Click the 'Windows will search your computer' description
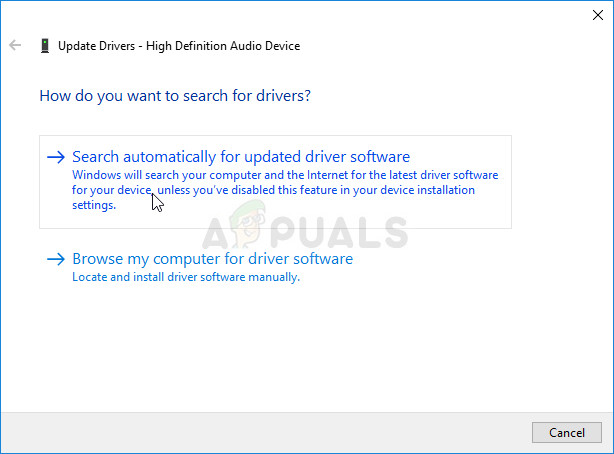614x454 pixels. tap(285, 190)
